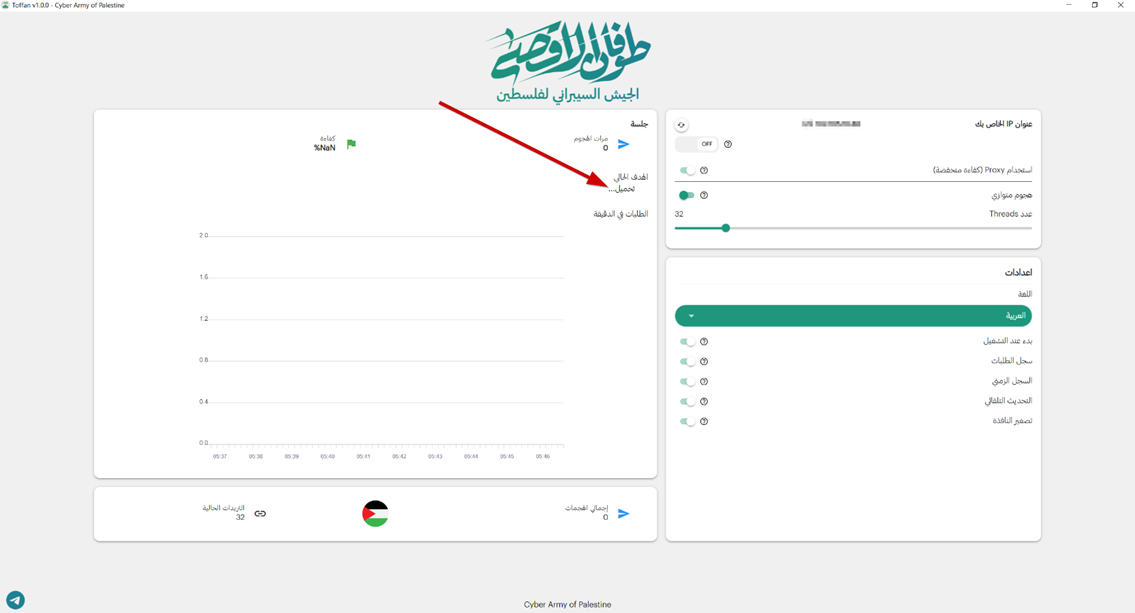
Task: Click the 05:37 time label on chart
Action: pyautogui.click(x=220, y=457)
